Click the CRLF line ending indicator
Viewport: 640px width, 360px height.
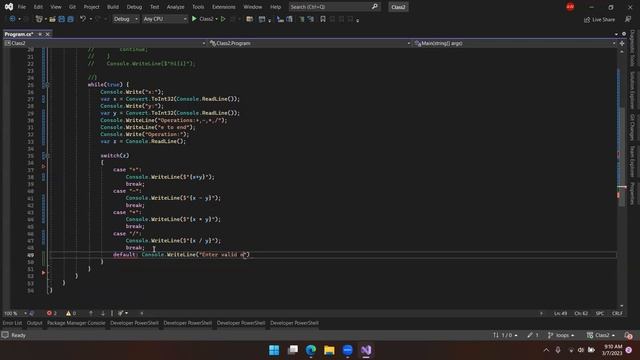(617, 313)
